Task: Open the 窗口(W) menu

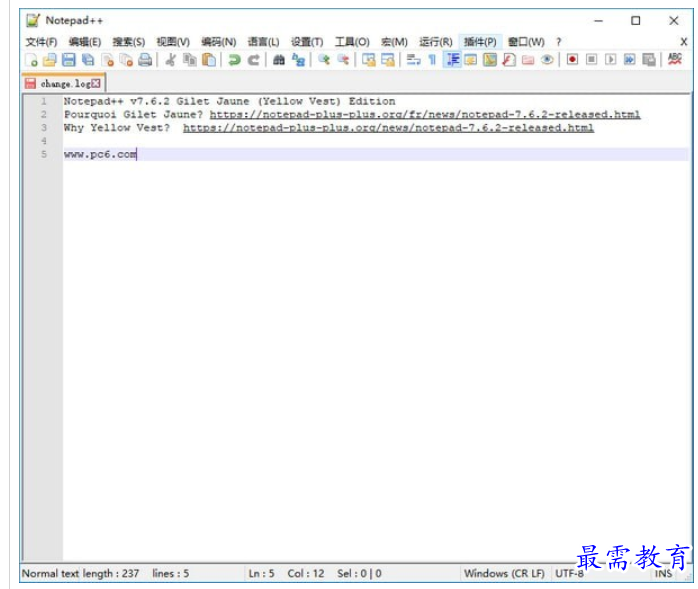Action: coord(526,42)
